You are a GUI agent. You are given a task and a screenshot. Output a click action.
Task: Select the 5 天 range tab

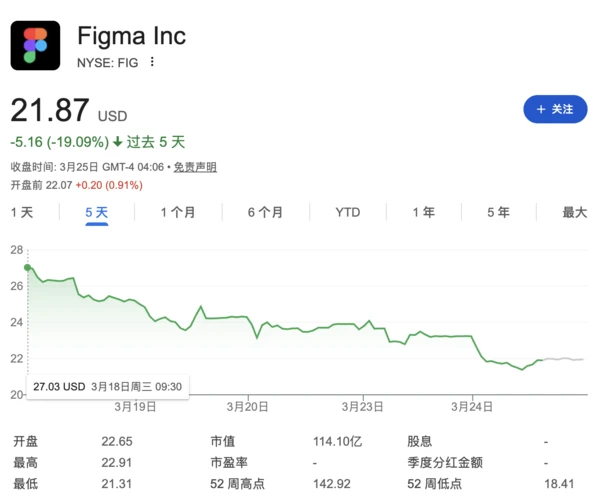click(x=96, y=212)
